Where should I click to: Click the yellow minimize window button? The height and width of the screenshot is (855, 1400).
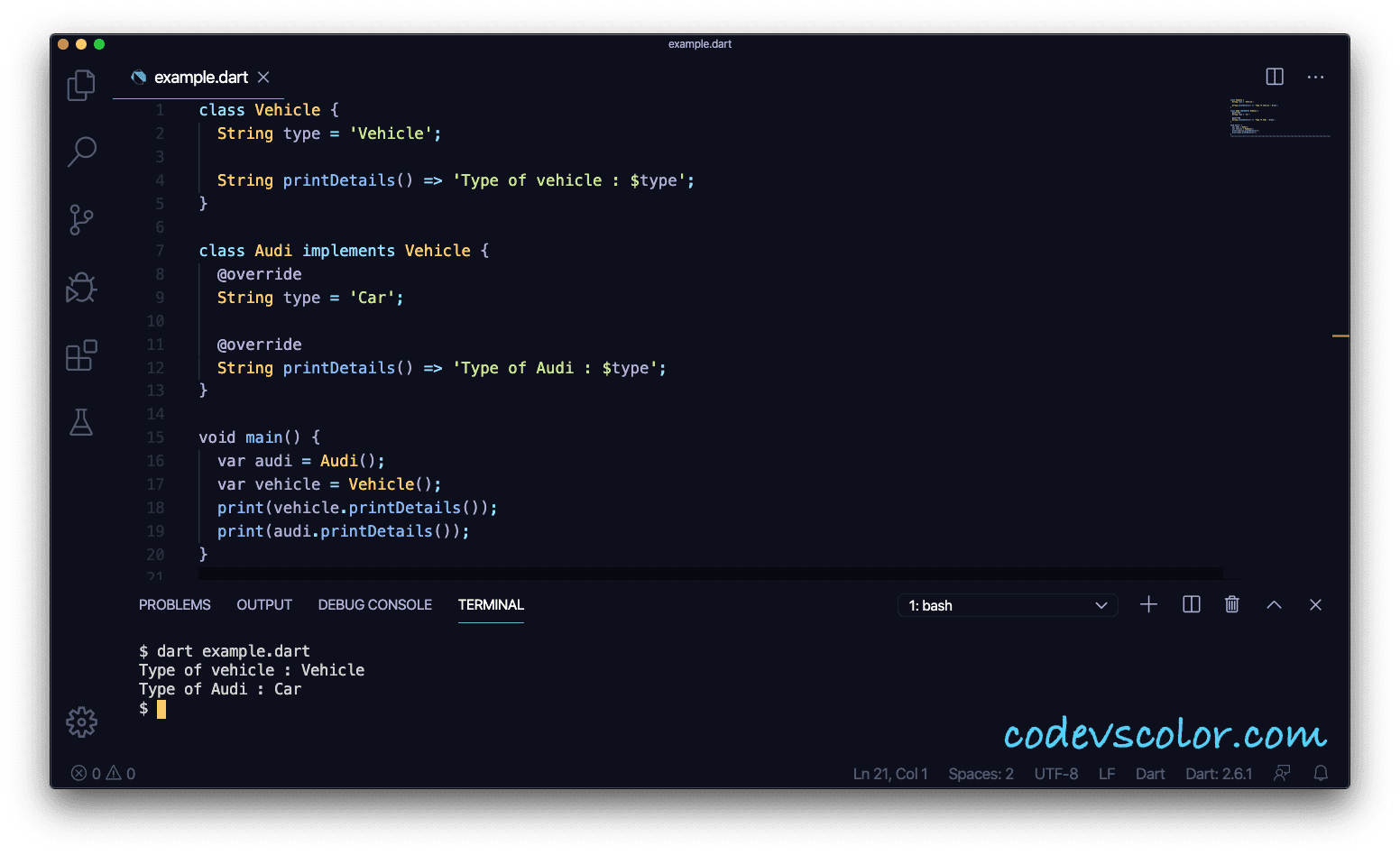click(81, 44)
